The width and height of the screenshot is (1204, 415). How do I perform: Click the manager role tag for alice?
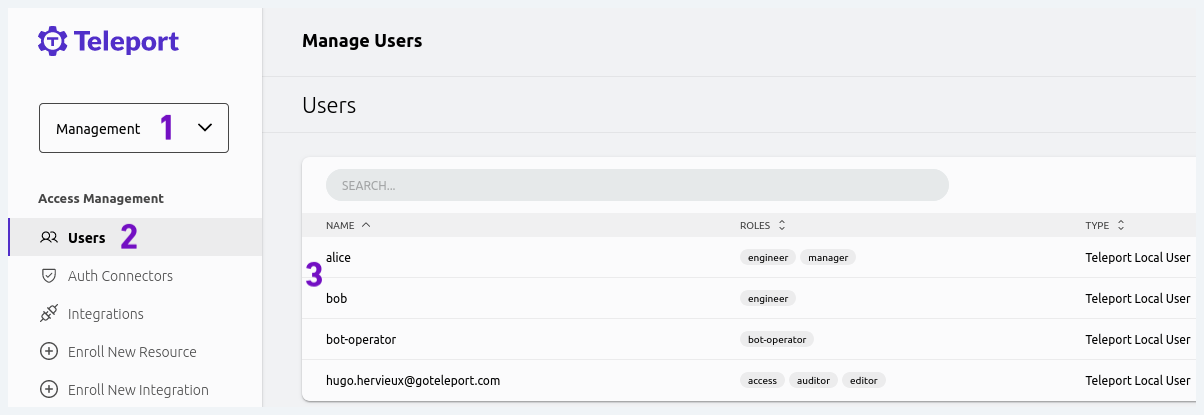coord(827,258)
